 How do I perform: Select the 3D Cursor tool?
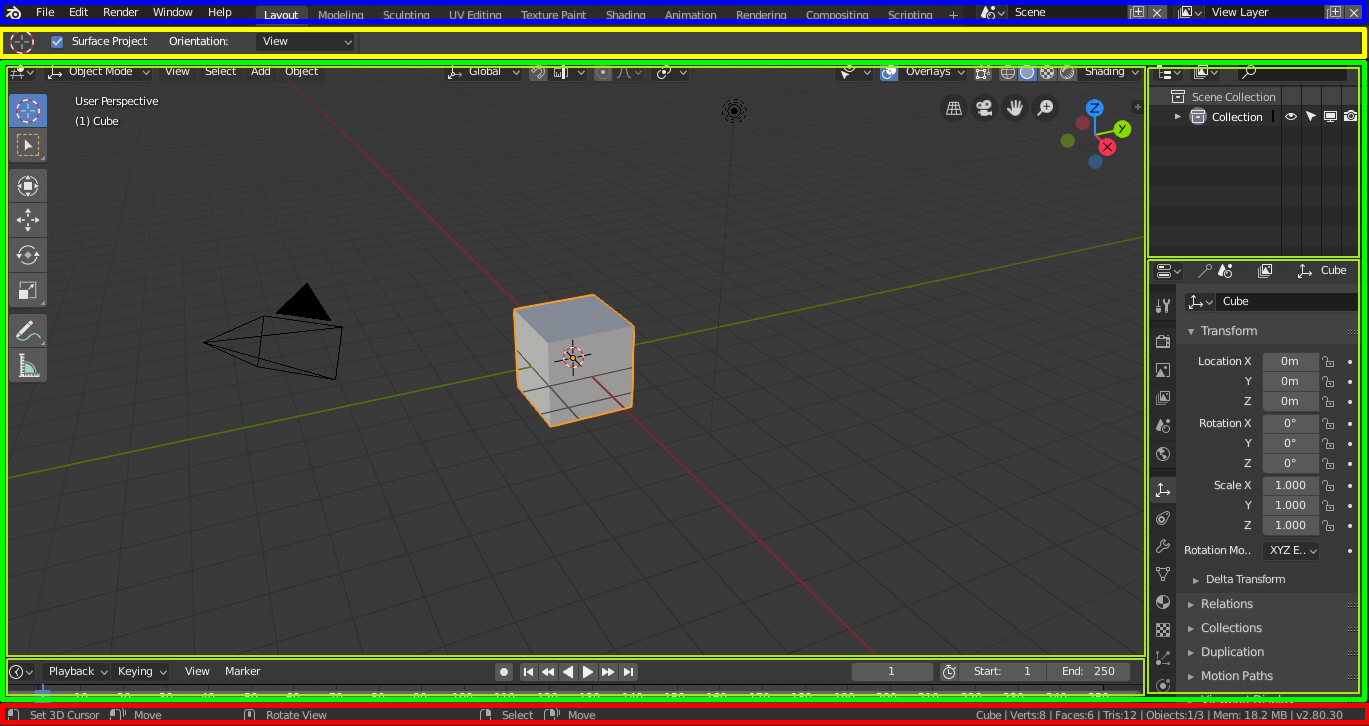28,110
